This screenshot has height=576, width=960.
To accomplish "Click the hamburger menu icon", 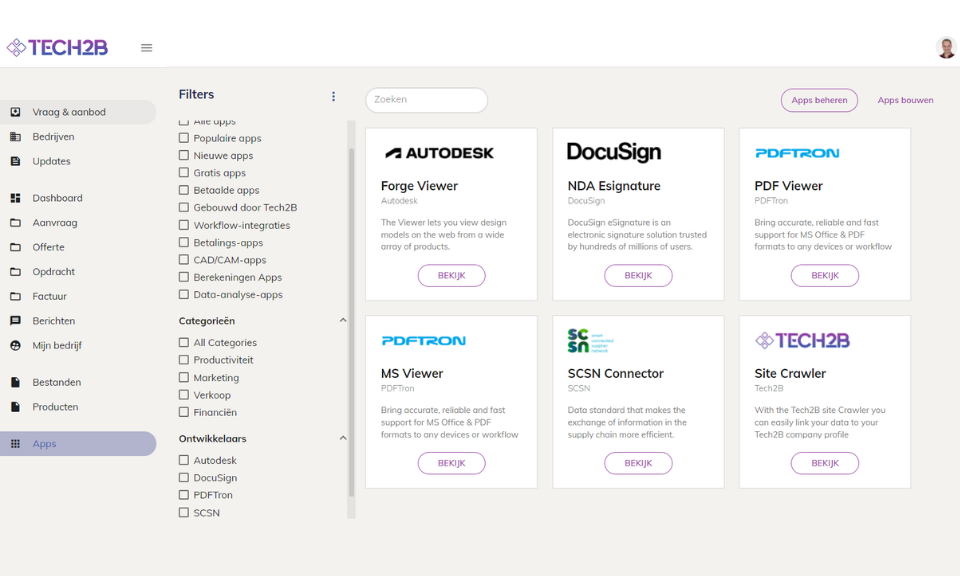I will pos(147,47).
